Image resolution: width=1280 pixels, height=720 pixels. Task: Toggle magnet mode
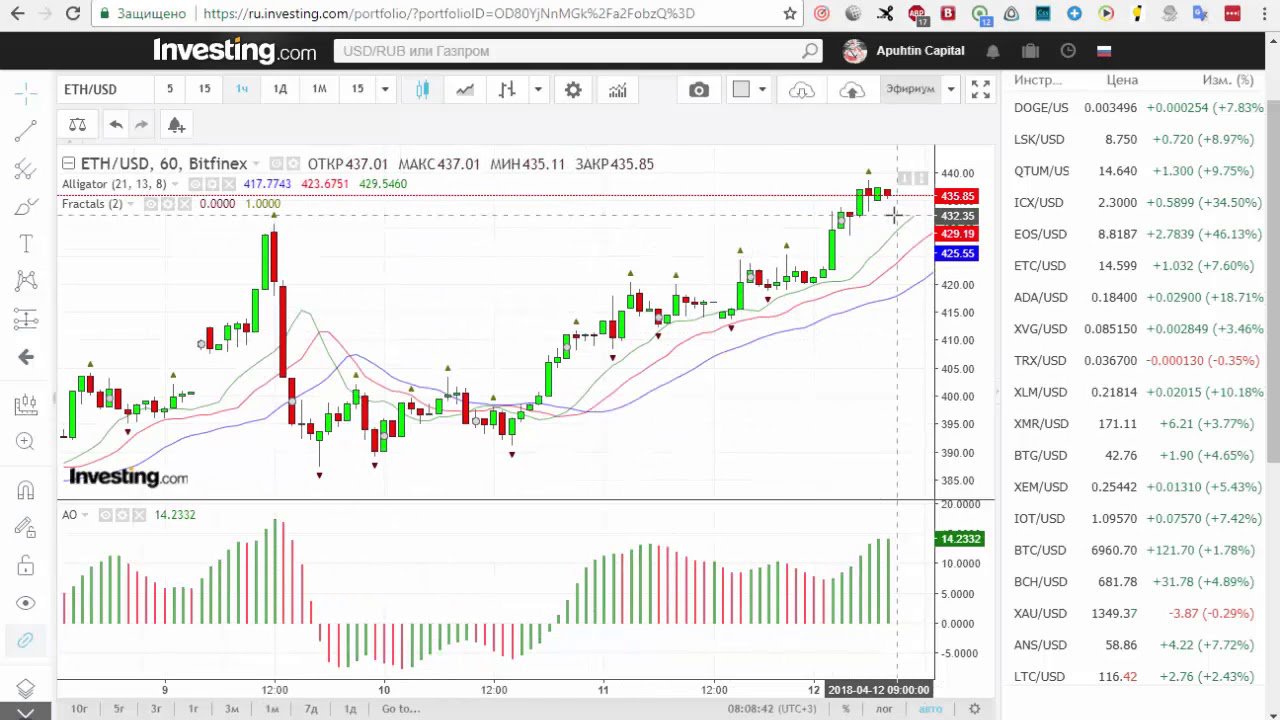26,491
